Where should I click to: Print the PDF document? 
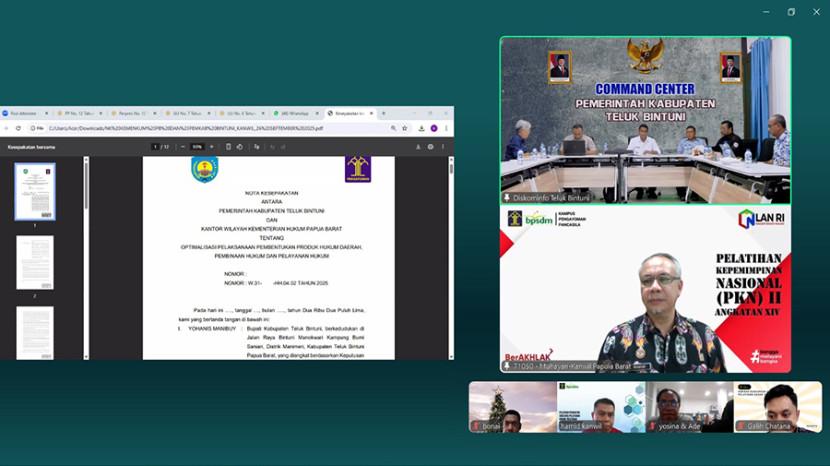pyautogui.click(x=431, y=147)
